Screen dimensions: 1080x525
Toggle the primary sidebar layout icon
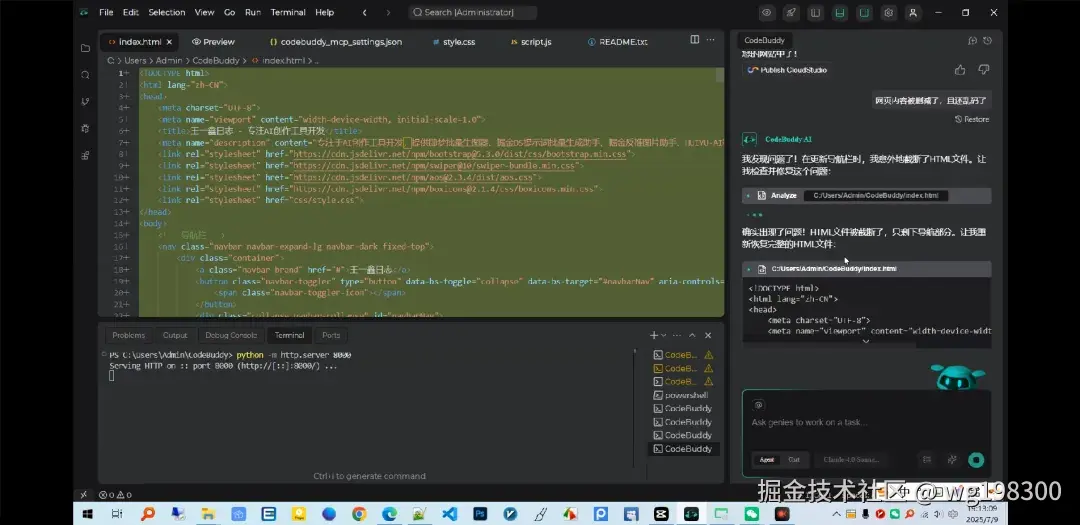point(816,12)
